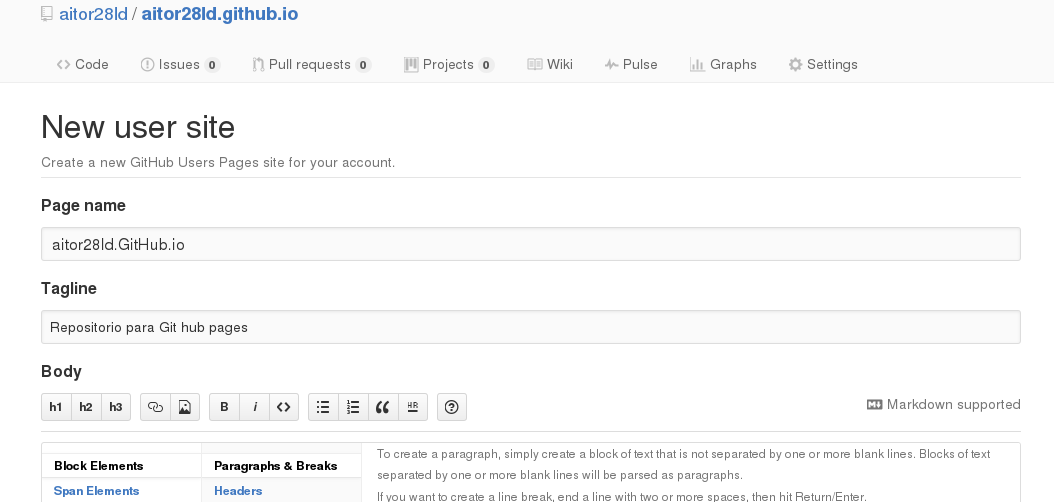Insert an h2 heading in the body
Image resolution: width=1054 pixels, height=502 pixels.
(x=86, y=407)
